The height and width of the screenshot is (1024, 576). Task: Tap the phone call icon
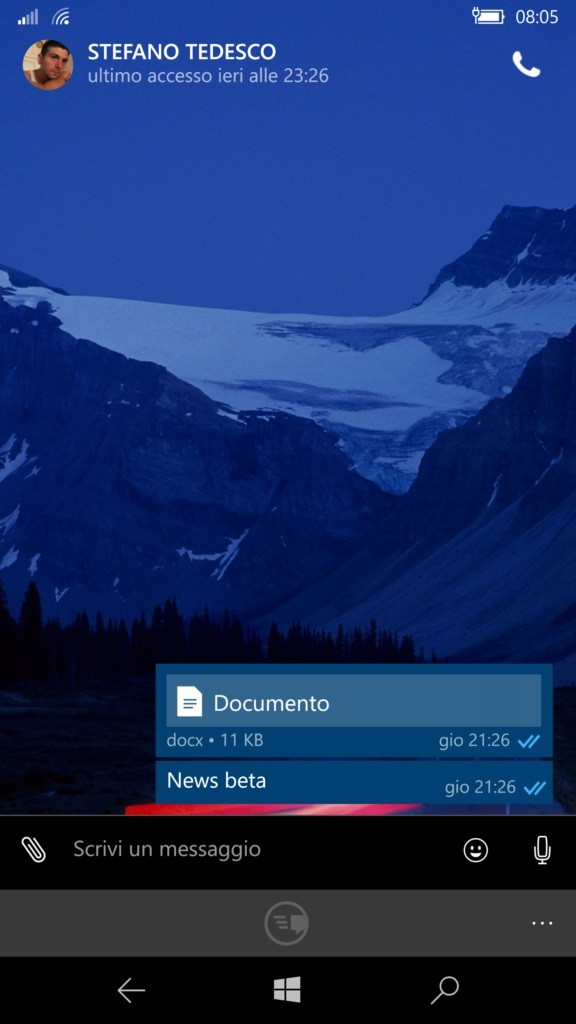[x=526, y=65]
